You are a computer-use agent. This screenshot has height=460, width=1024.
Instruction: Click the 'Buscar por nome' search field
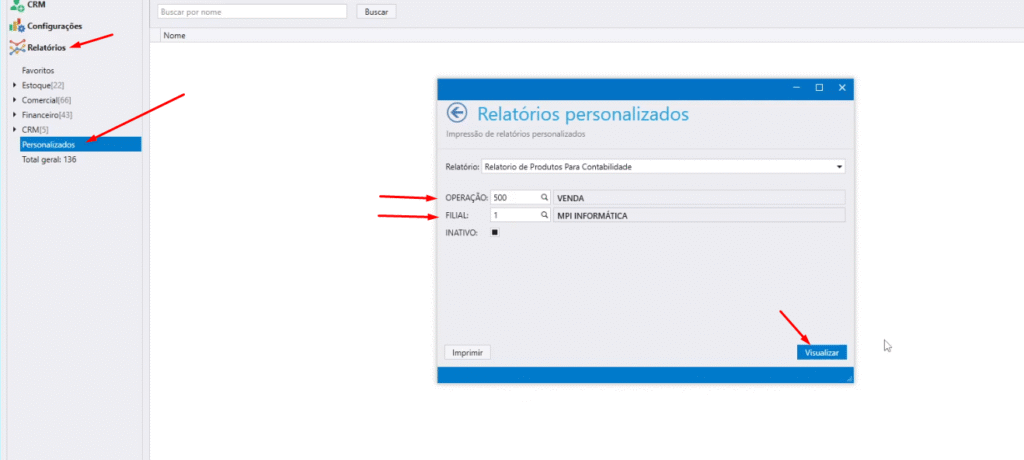tap(252, 12)
